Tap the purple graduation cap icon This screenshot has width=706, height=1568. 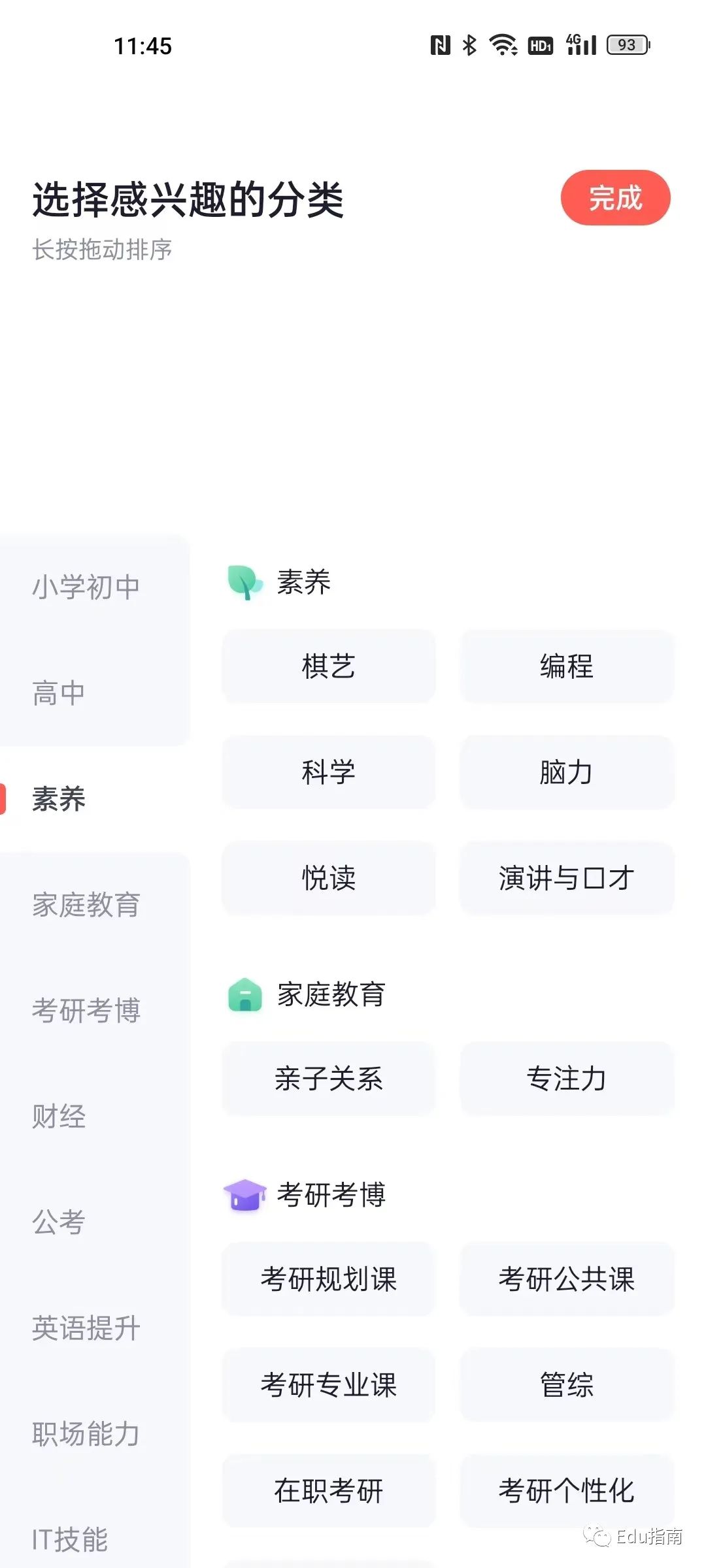[x=245, y=1195]
